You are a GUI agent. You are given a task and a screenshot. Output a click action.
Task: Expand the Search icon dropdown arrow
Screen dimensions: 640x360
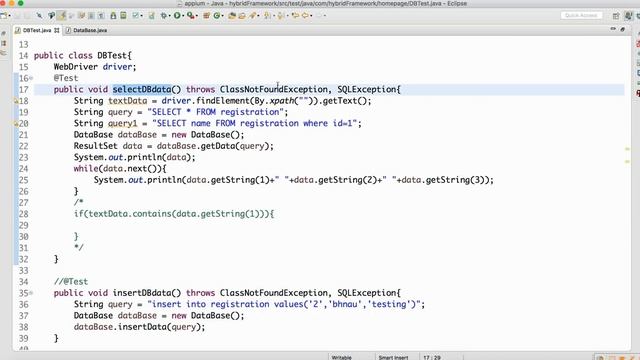(x=258, y=16)
